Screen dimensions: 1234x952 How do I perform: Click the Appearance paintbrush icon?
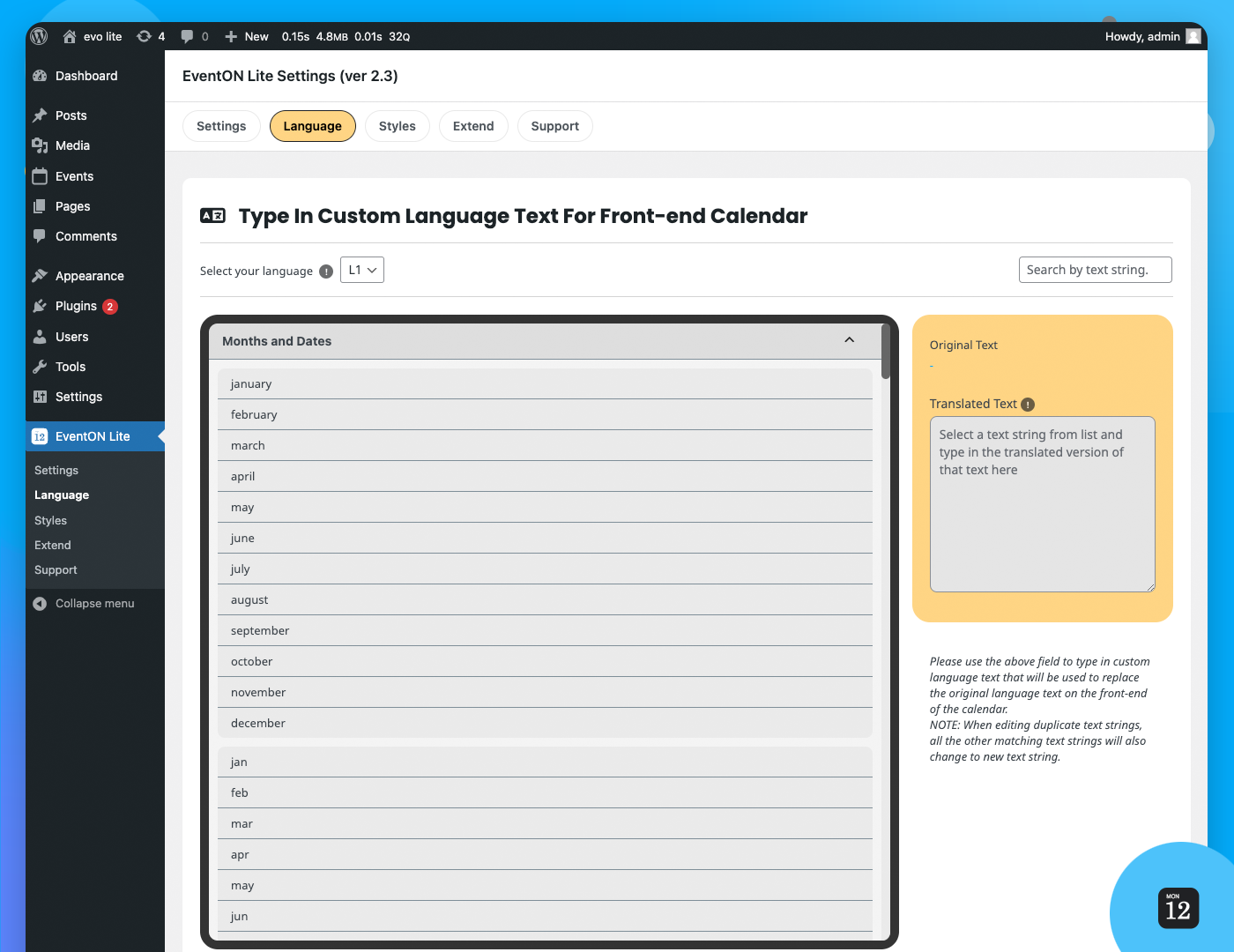pos(40,276)
